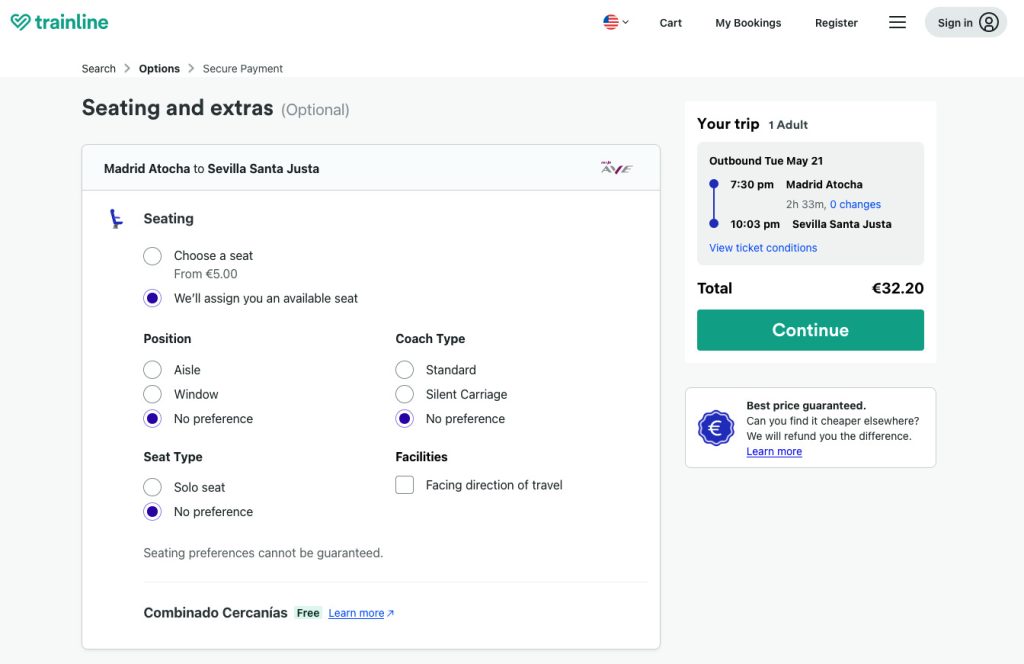
Task: Click the Options breadcrumb
Action: point(159,69)
